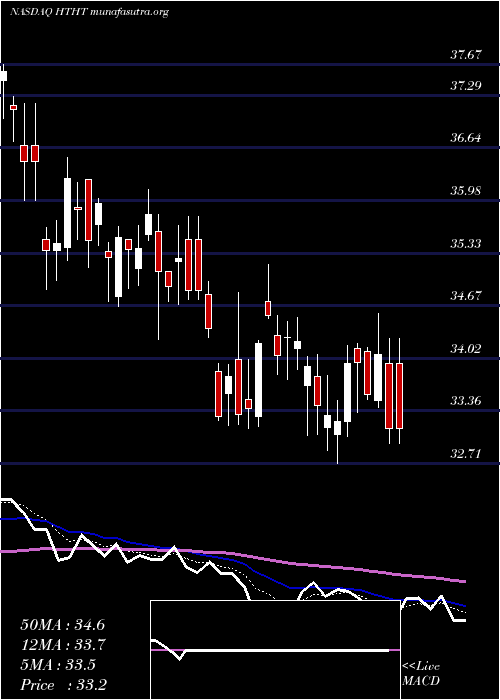The image size is (500, 700).
Task: Click the NASDAQ HTHT munafasutra.org title text
Action: coord(89,12)
